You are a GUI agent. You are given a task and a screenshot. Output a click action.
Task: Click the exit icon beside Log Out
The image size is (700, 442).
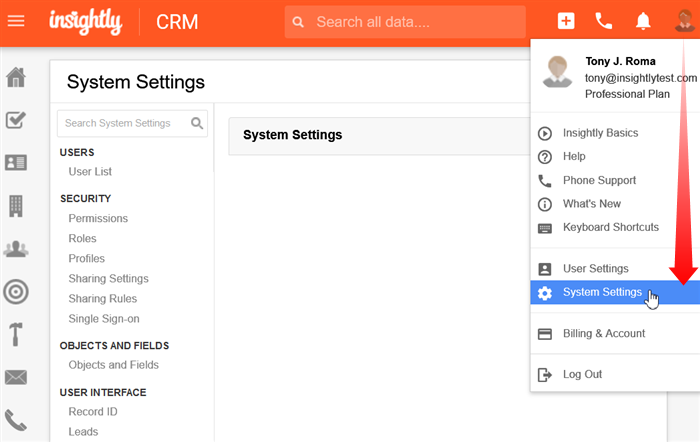(545, 375)
